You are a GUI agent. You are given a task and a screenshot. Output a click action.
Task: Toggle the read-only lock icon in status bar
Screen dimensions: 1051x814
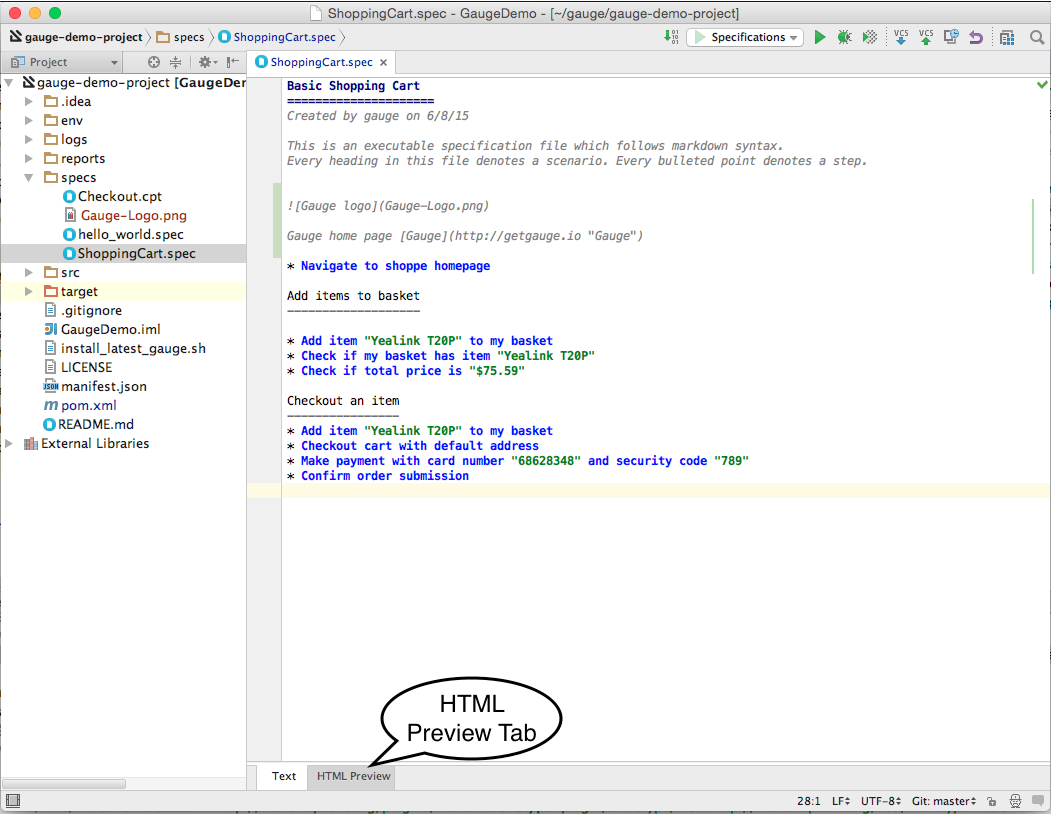pos(991,801)
